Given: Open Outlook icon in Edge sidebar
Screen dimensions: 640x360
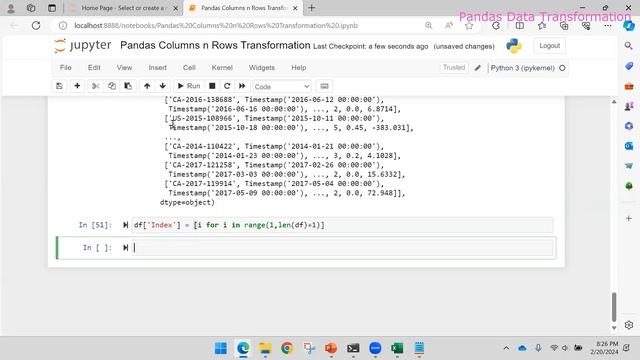Looking at the screenshot, I should pos(629,146).
